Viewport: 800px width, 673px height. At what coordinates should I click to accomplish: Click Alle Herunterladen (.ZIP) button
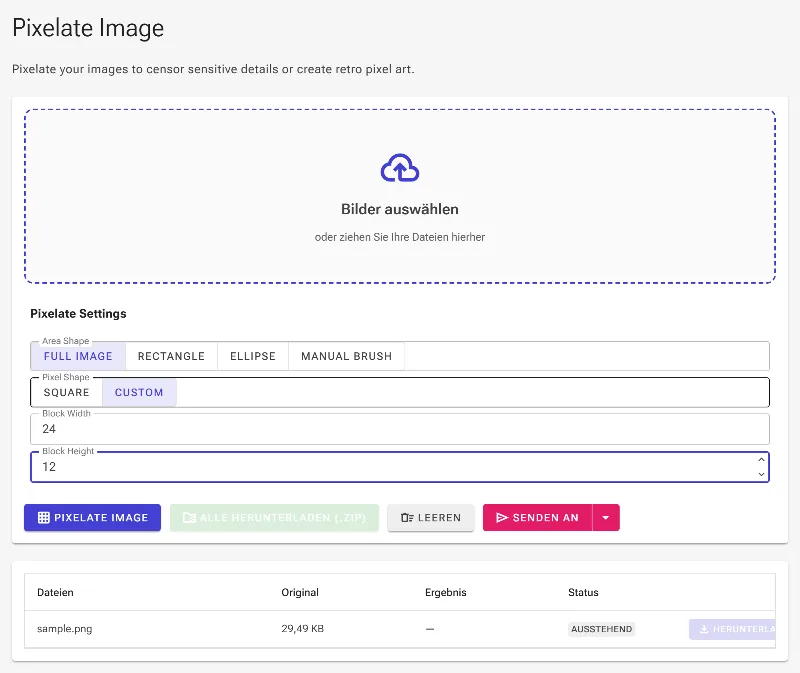click(274, 517)
